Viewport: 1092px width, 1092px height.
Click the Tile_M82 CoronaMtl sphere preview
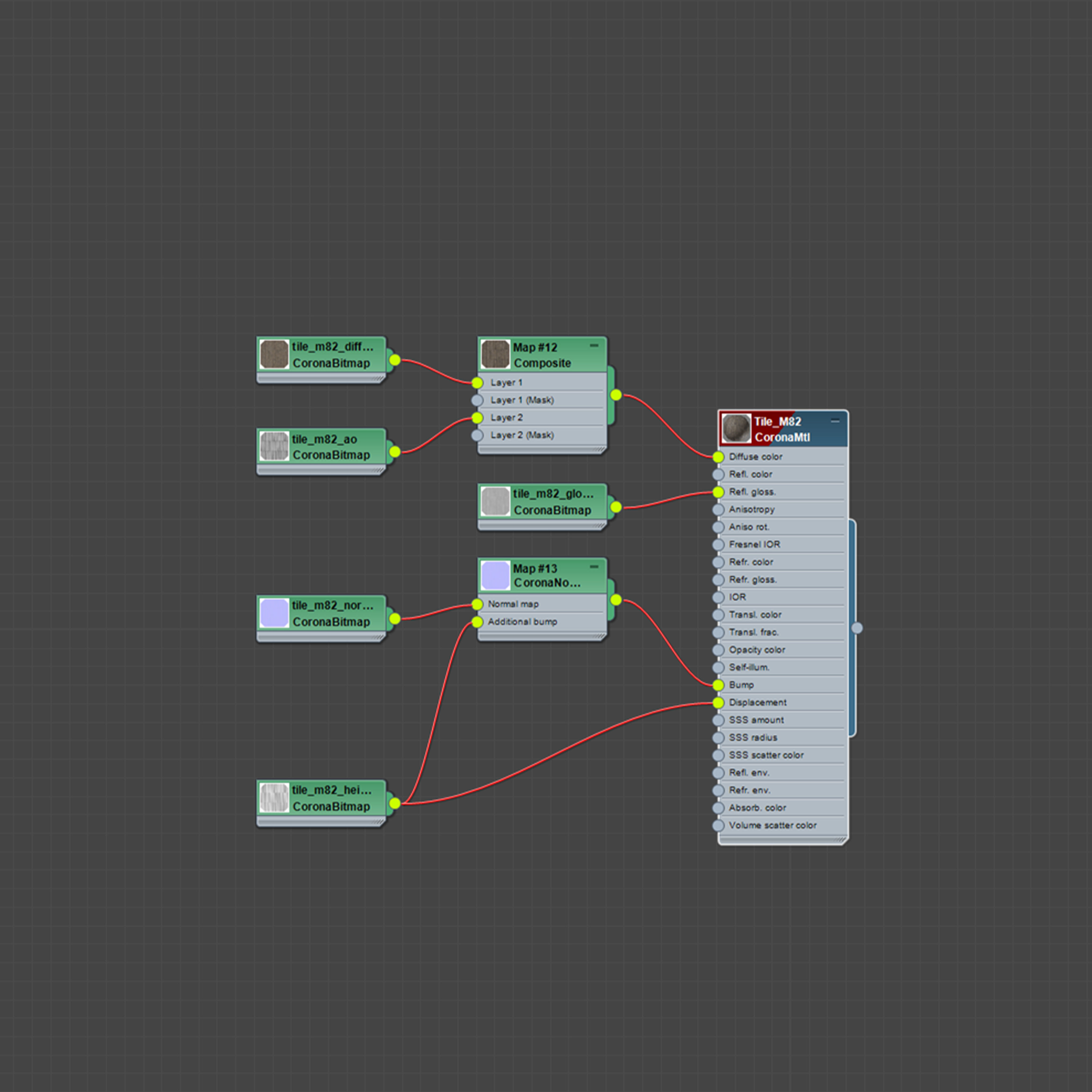[x=736, y=428]
